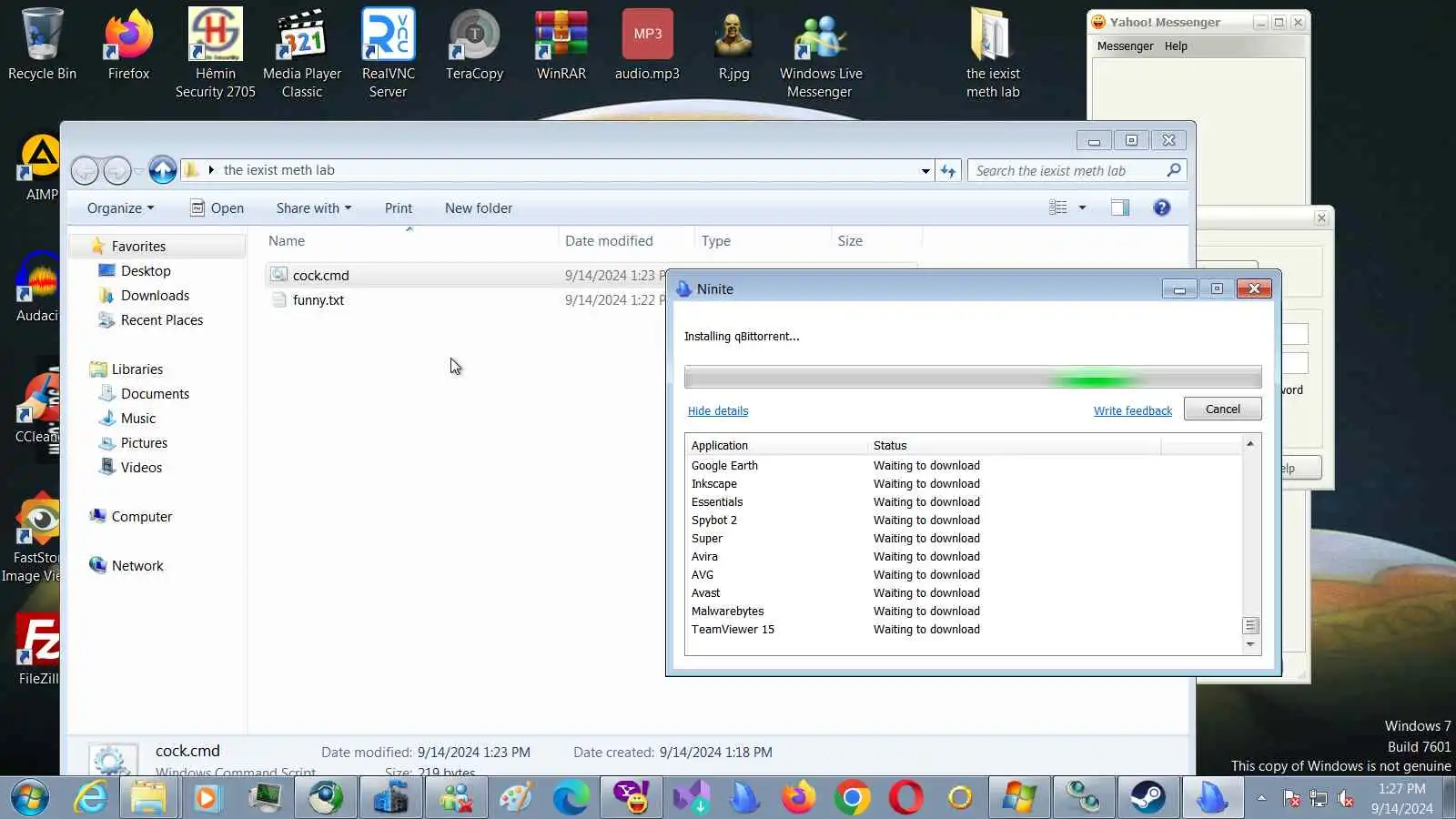Image resolution: width=1456 pixels, height=819 pixels.
Task: Select the WinRAR desktop shortcut
Action: 561,44
